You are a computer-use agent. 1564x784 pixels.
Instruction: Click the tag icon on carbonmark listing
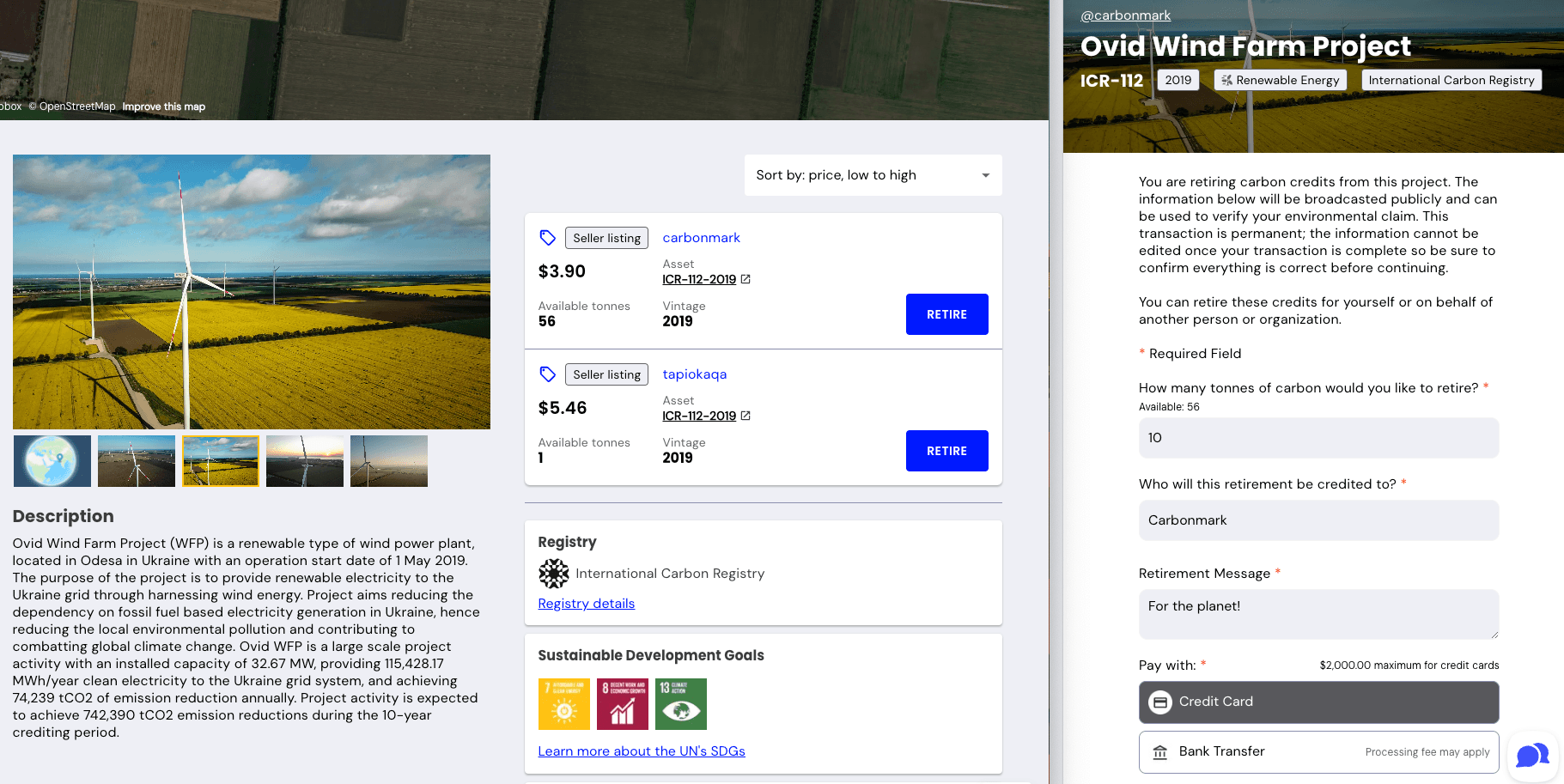point(547,238)
